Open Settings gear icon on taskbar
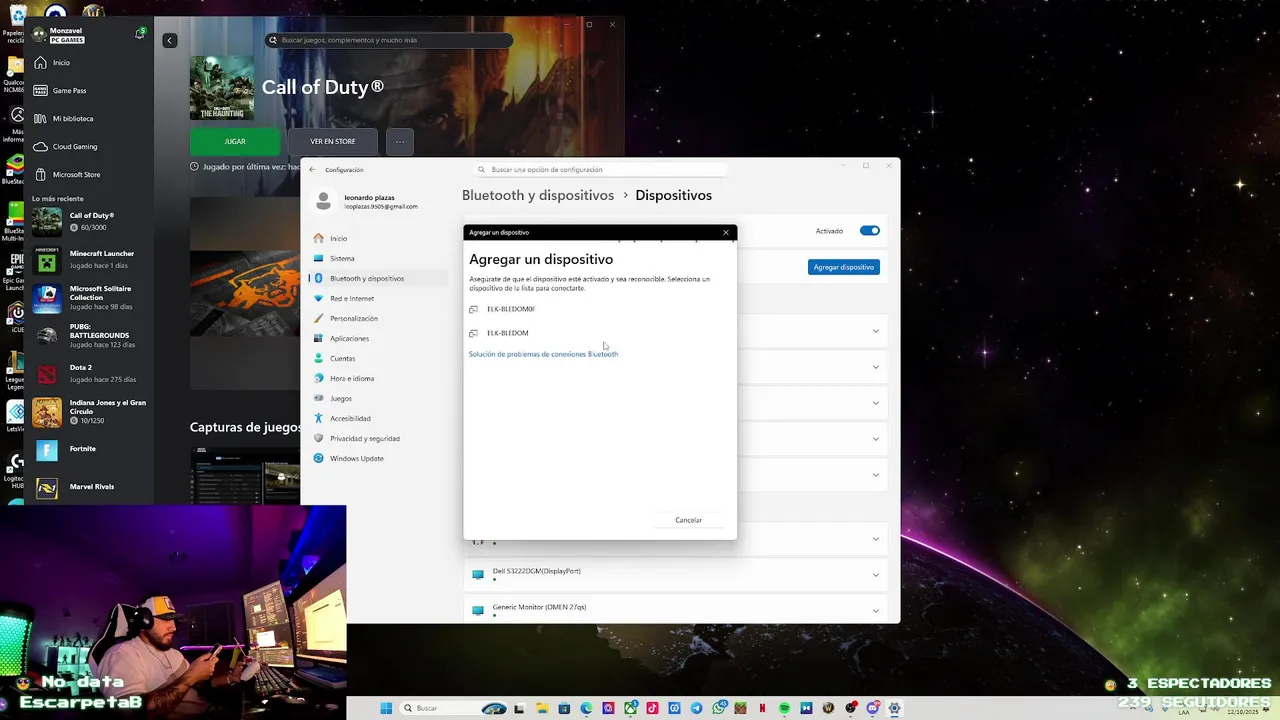Image resolution: width=1280 pixels, height=720 pixels. 894,708
